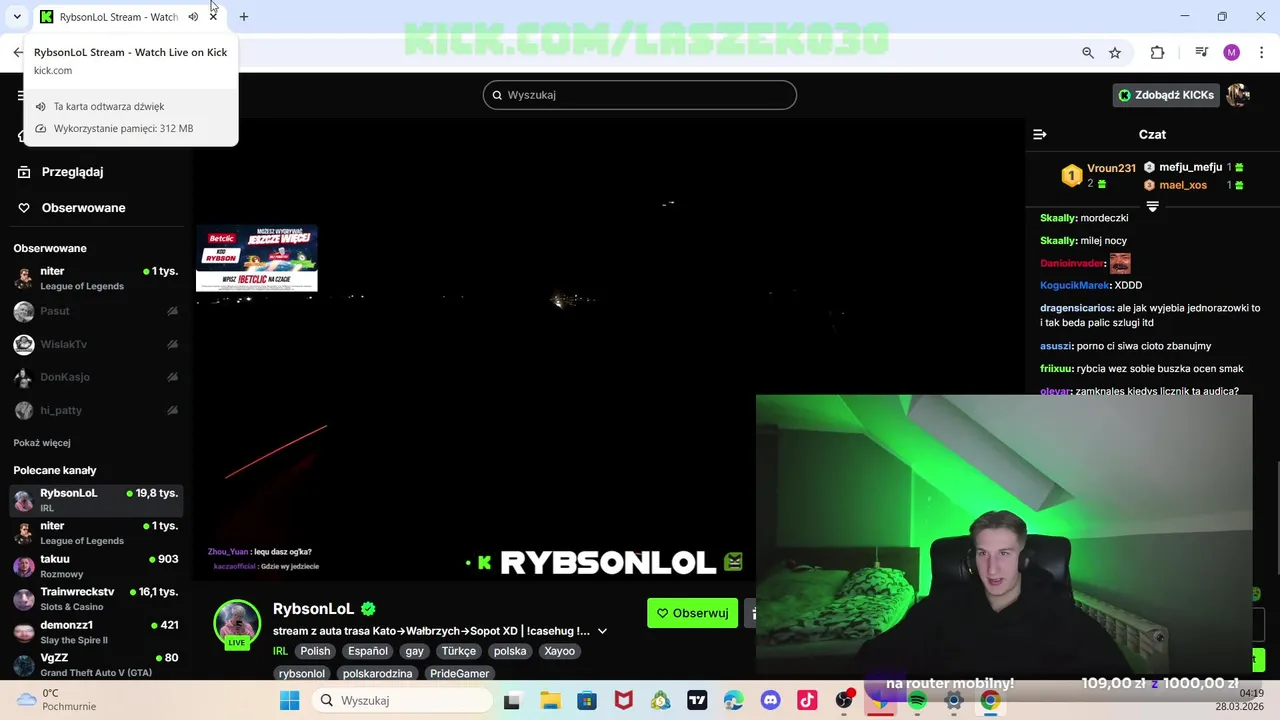Select the Polish tag

tap(315, 651)
